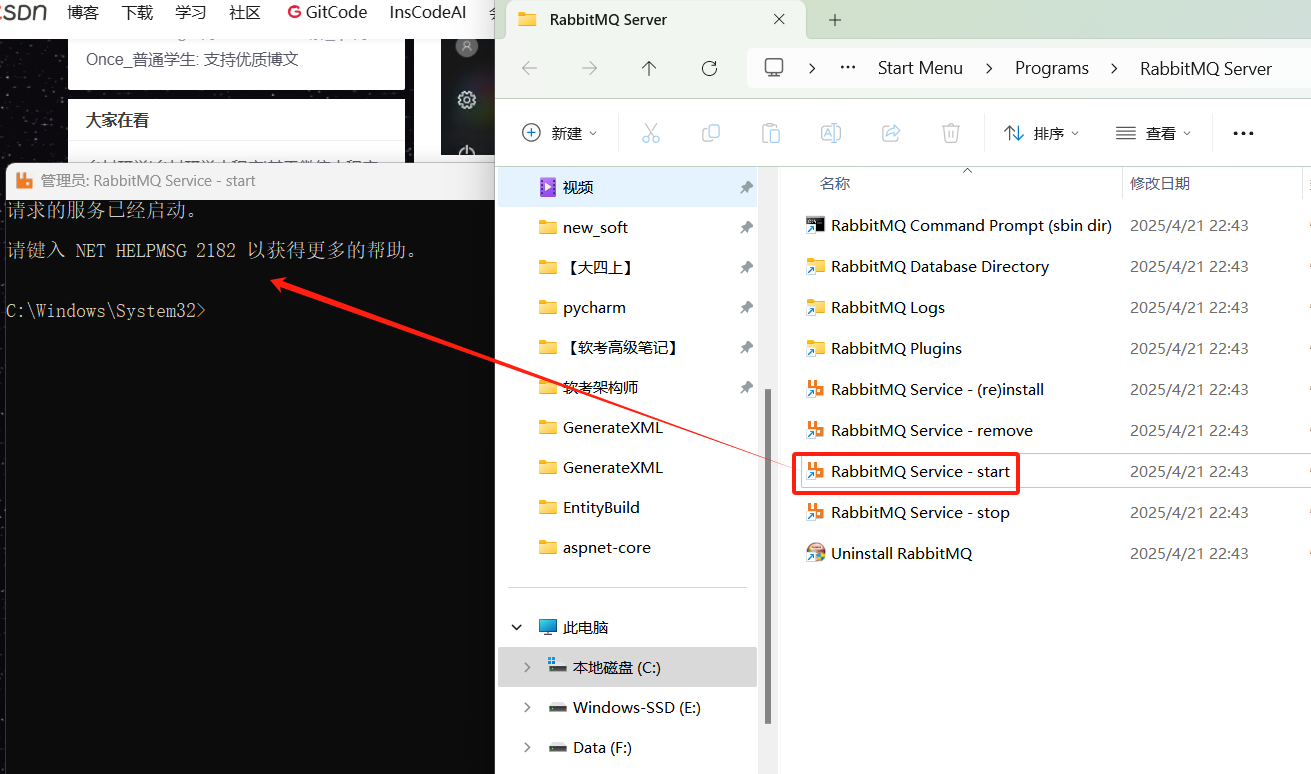Click the Back arrow in File Explorer
Viewport: 1311px width, 774px height.
(x=530, y=68)
